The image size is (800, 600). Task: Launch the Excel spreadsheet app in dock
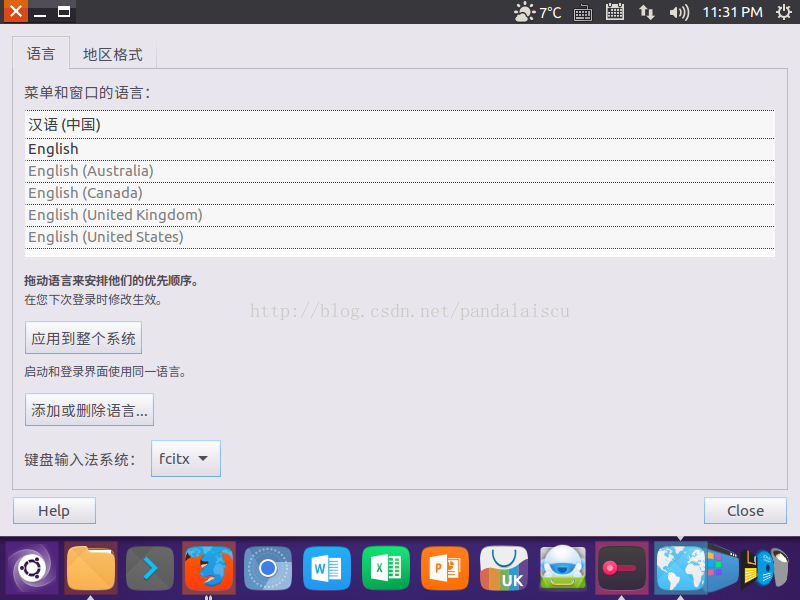pyautogui.click(x=386, y=567)
